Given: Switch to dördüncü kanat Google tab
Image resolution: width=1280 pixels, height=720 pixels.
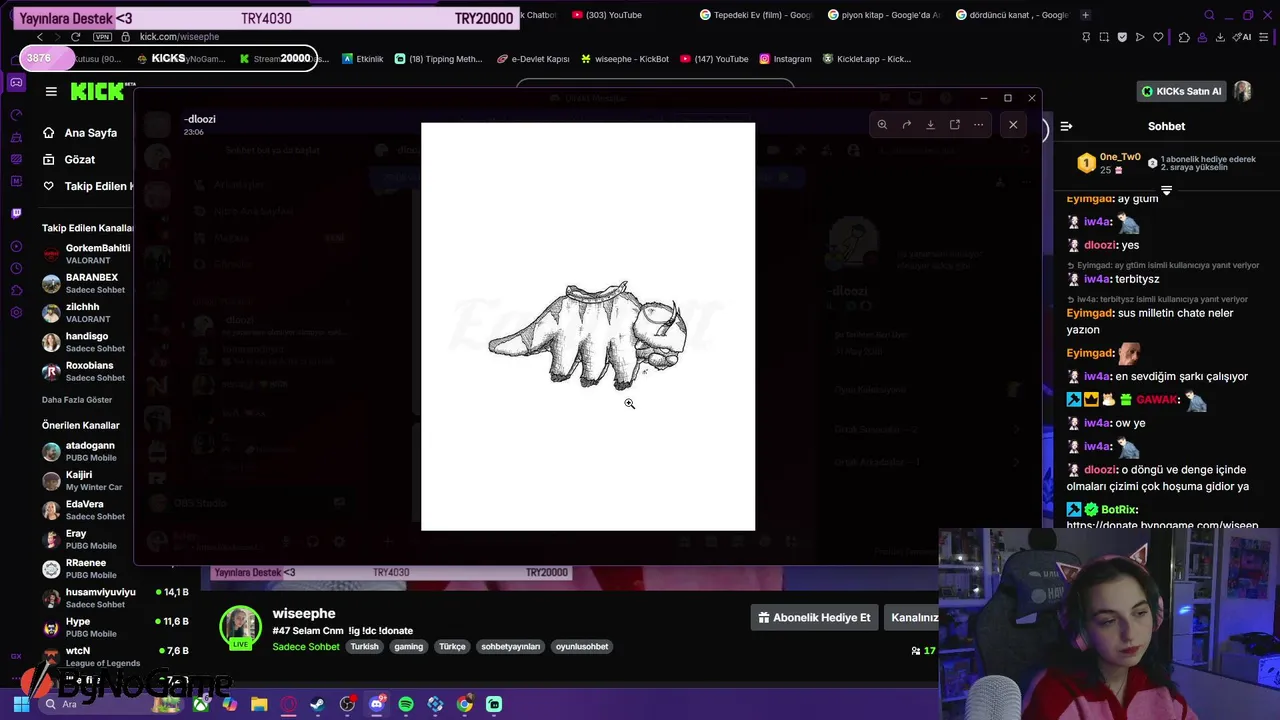Looking at the screenshot, I should [1012, 15].
